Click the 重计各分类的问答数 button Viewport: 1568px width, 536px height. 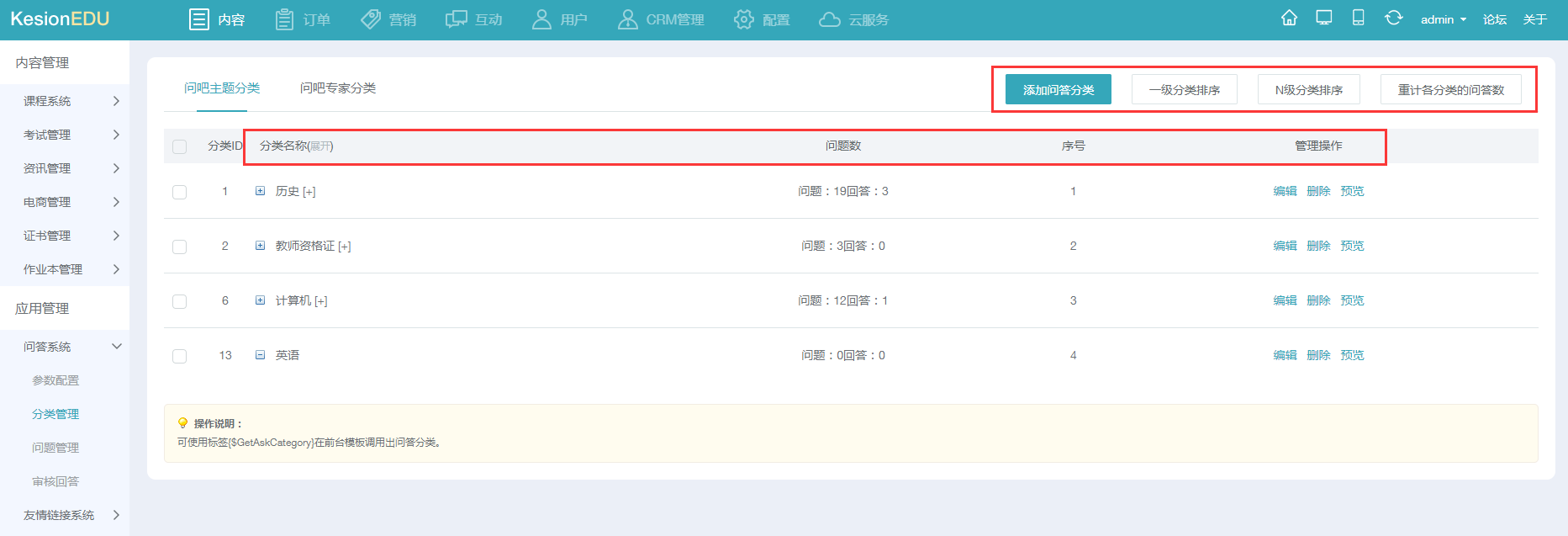tap(1450, 90)
